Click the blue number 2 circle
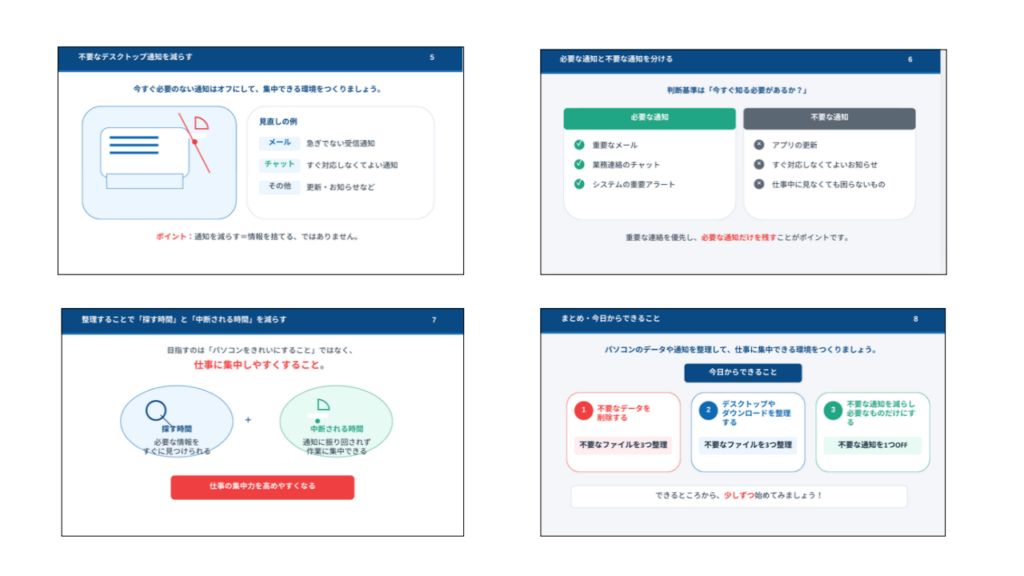Image resolution: width=1024 pixels, height=576 pixels. tap(708, 410)
